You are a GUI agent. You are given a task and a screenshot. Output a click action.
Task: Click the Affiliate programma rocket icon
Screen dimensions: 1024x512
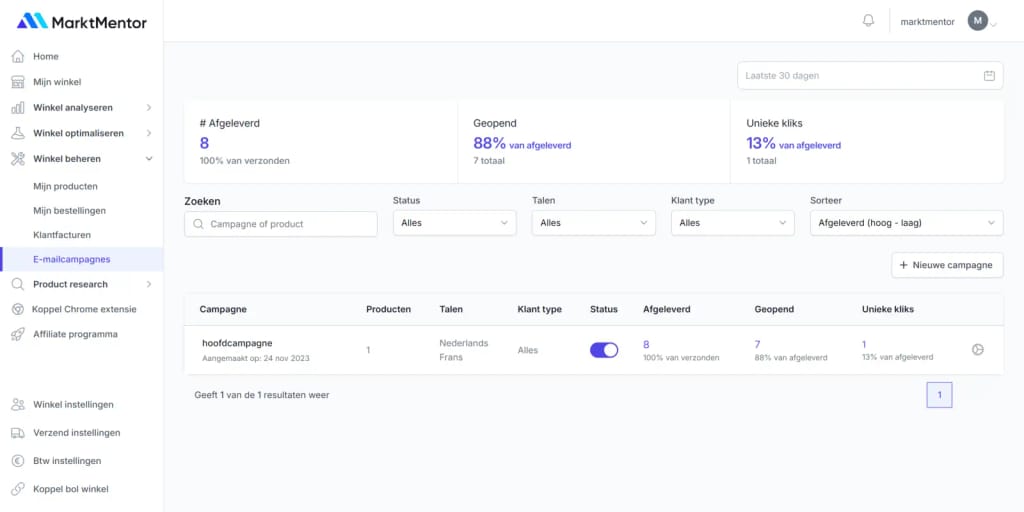point(18,334)
